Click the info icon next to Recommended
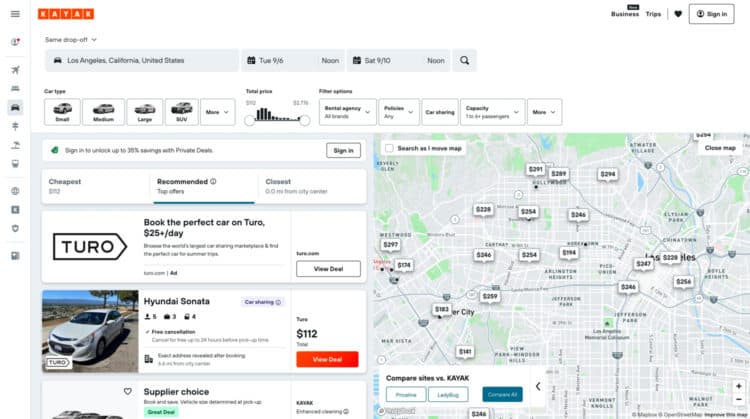The width and height of the screenshot is (750, 419). [x=213, y=181]
